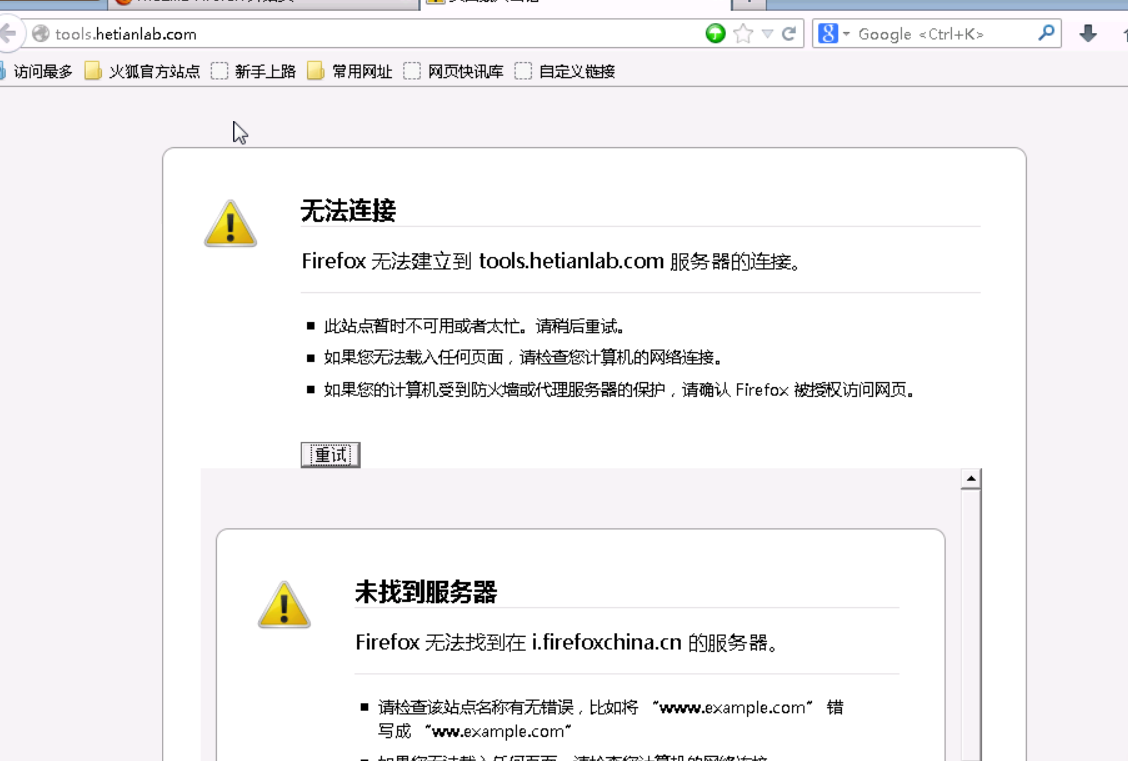This screenshot has height=761, width=1128.
Task: Click the warning icon beside 无法连接
Action: pyautogui.click(x=230, y=224)
